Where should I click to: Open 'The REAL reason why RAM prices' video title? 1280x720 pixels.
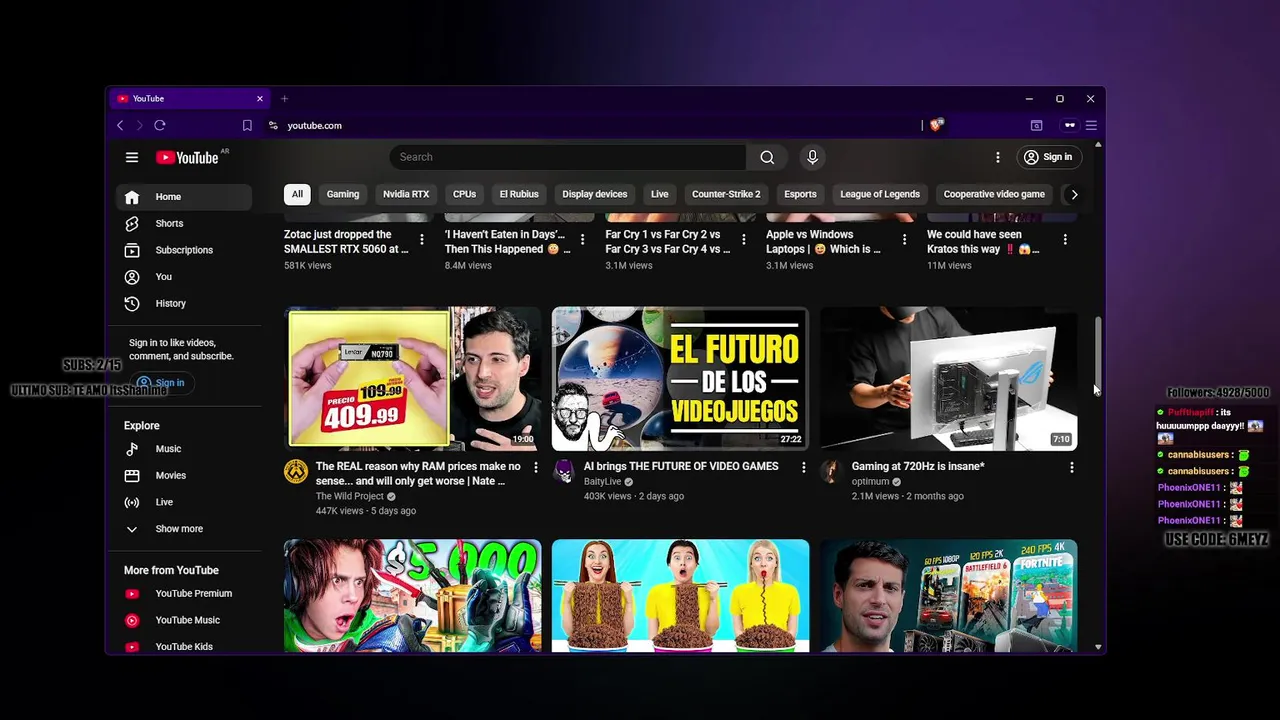coord(418,474)
